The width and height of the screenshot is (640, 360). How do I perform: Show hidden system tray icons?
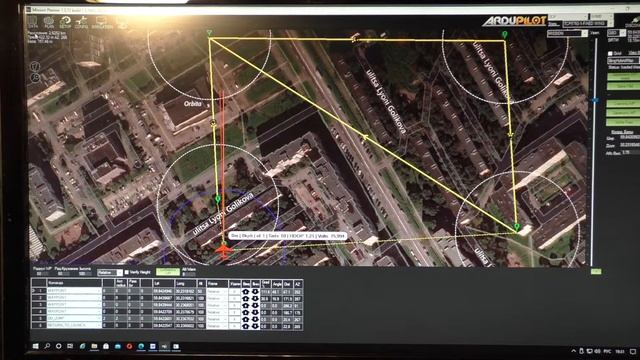573,351
